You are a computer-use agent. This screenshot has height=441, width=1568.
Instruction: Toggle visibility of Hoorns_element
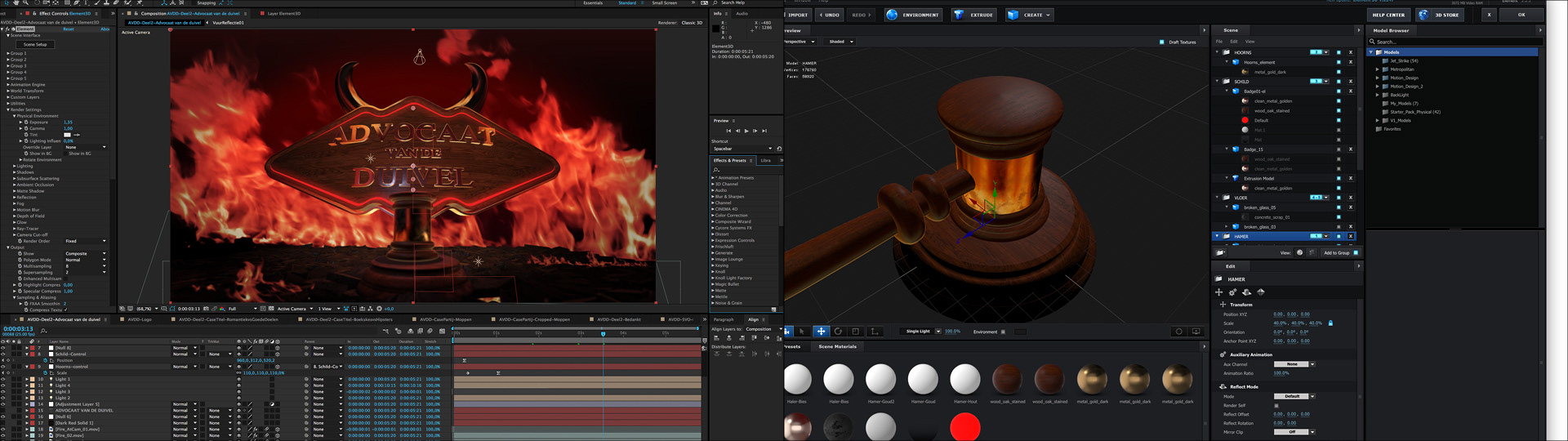tap(1339, 62)
